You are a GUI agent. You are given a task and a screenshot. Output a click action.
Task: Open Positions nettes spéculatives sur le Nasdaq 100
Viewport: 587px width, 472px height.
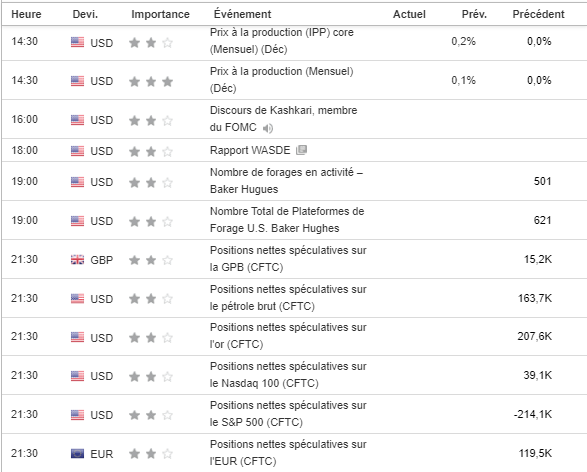pos(288,375)
